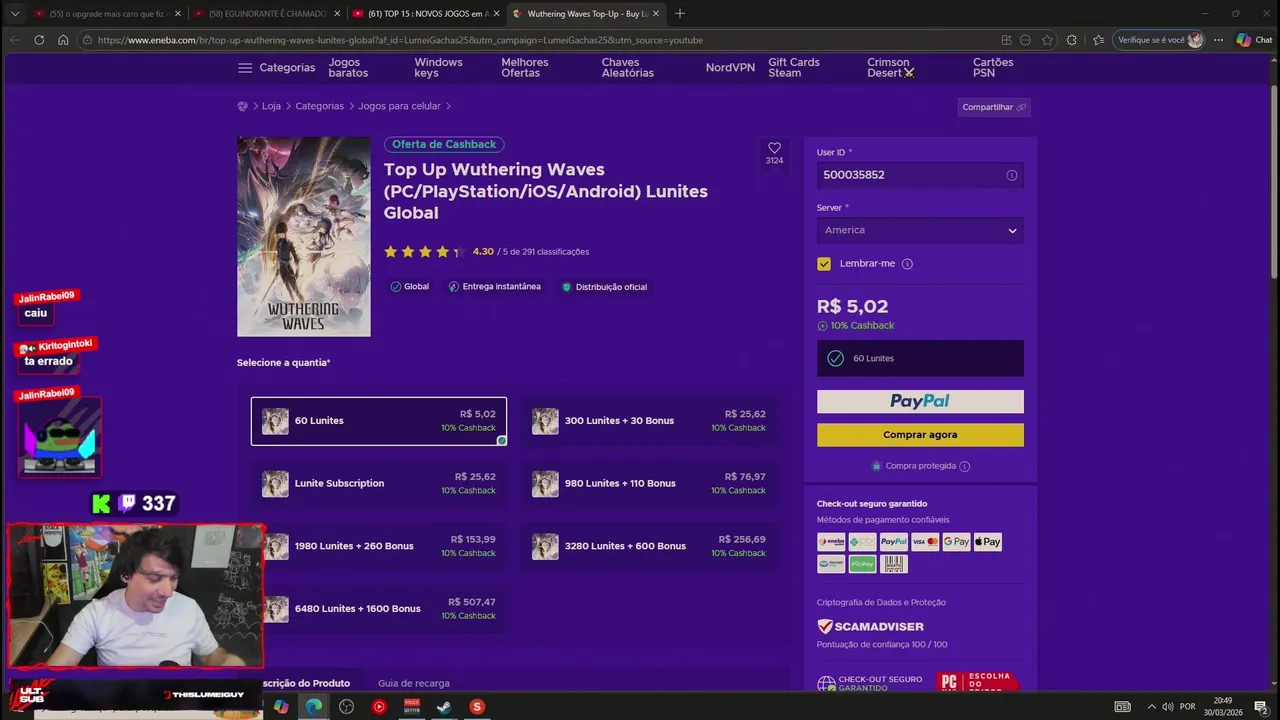The width and height of the screenshot is (1280, 720).
Task: Open Chaves Aleatórias menu item
Action: coord(628,68)
